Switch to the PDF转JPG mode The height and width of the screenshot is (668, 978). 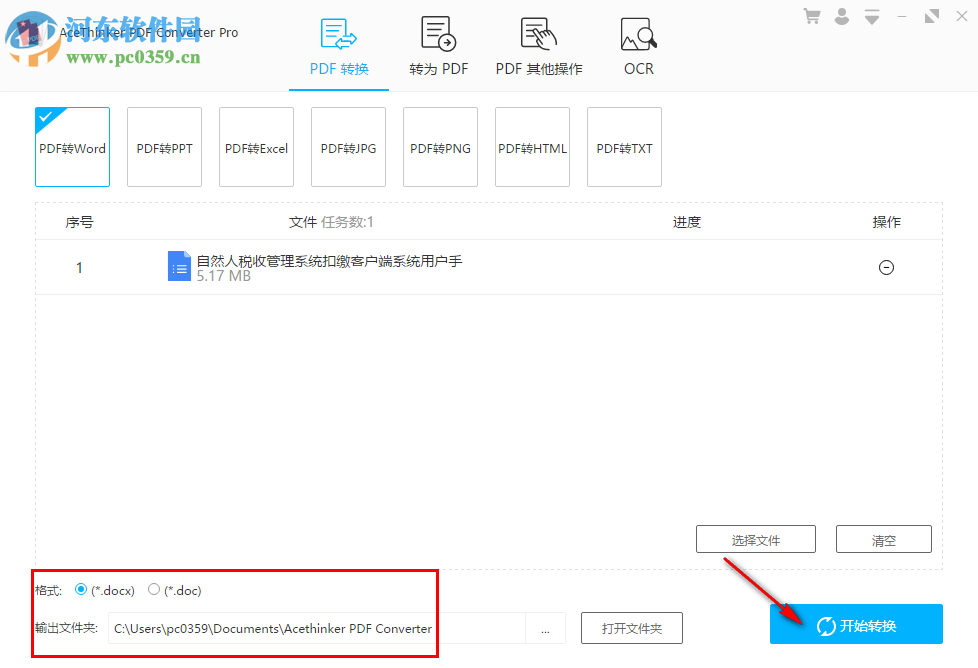(348, 147)
